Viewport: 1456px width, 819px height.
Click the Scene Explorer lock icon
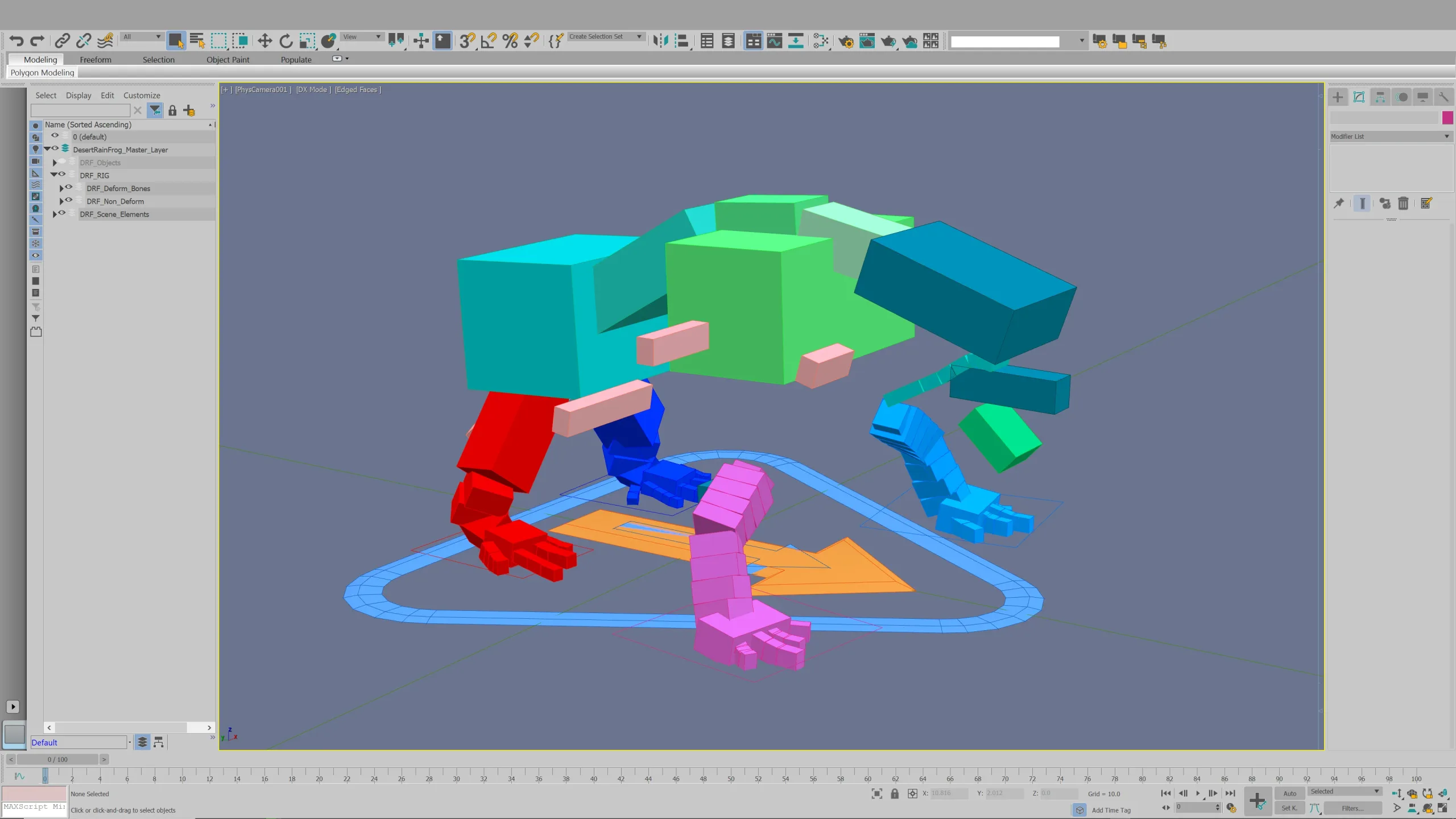pos(172,110)
